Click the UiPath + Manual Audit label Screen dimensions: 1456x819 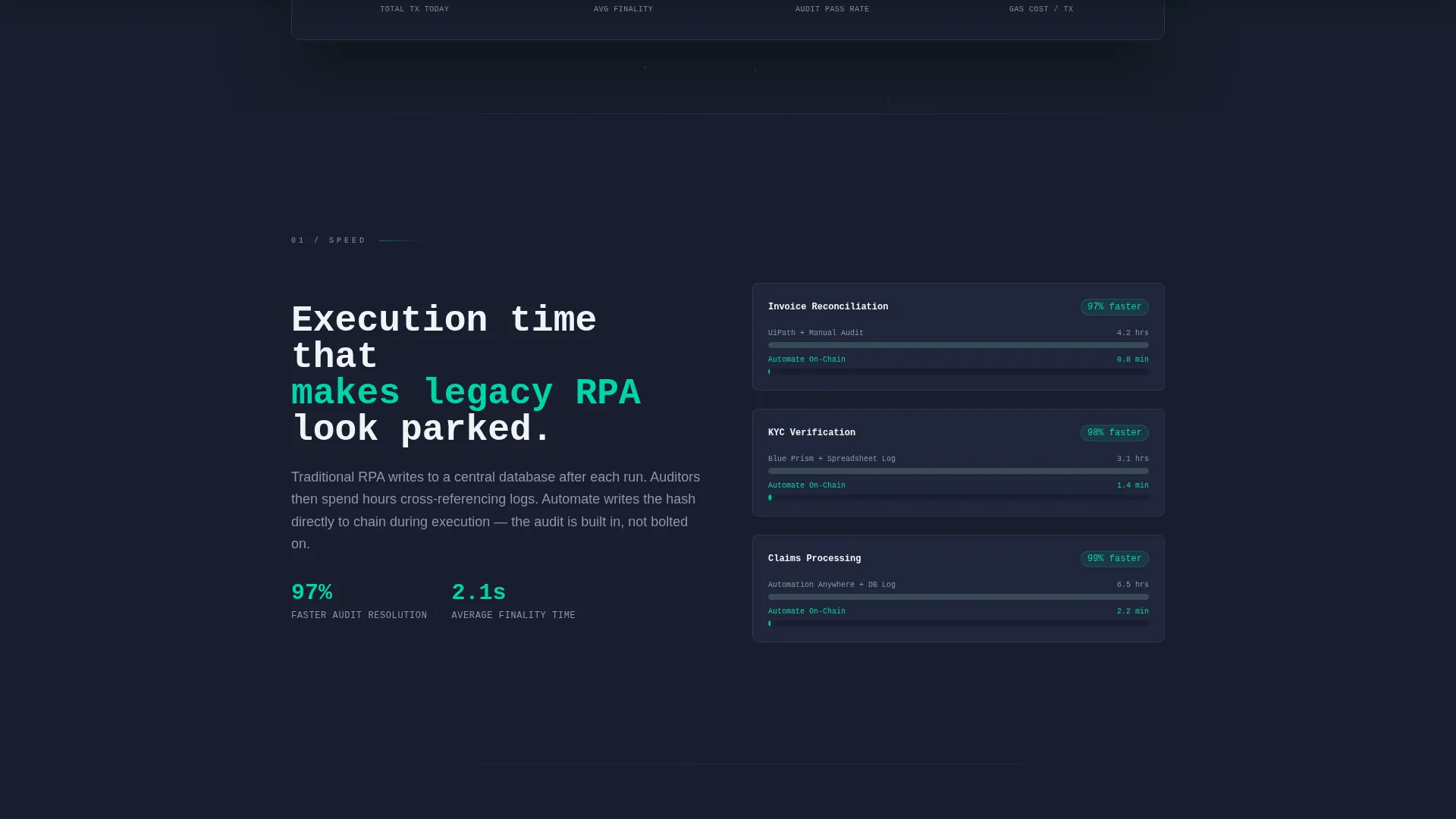point(816,333)
